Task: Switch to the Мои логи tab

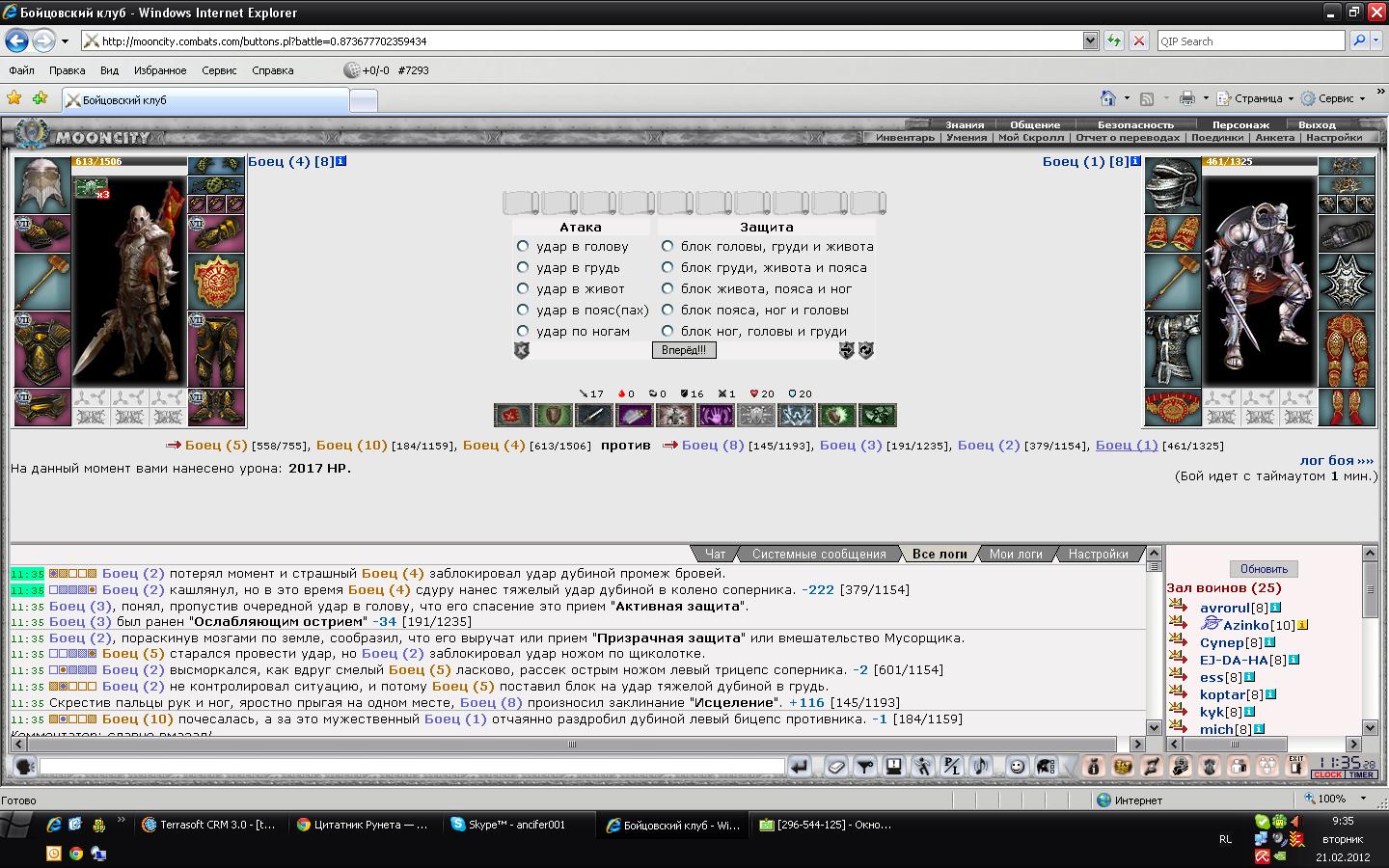Action: (1016, 554)
